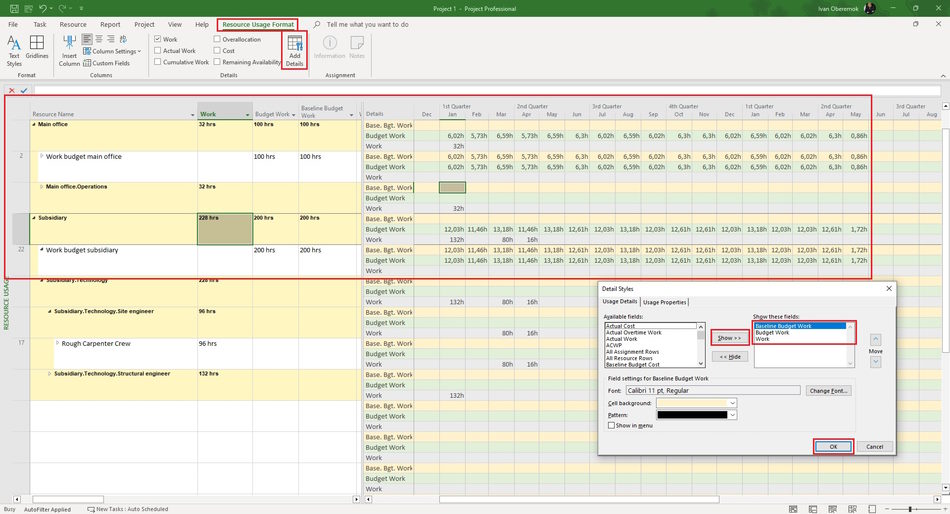Apply center alignment formatting
The height and width of the screenshot is (514, 950).
click(x=99, y=39)
